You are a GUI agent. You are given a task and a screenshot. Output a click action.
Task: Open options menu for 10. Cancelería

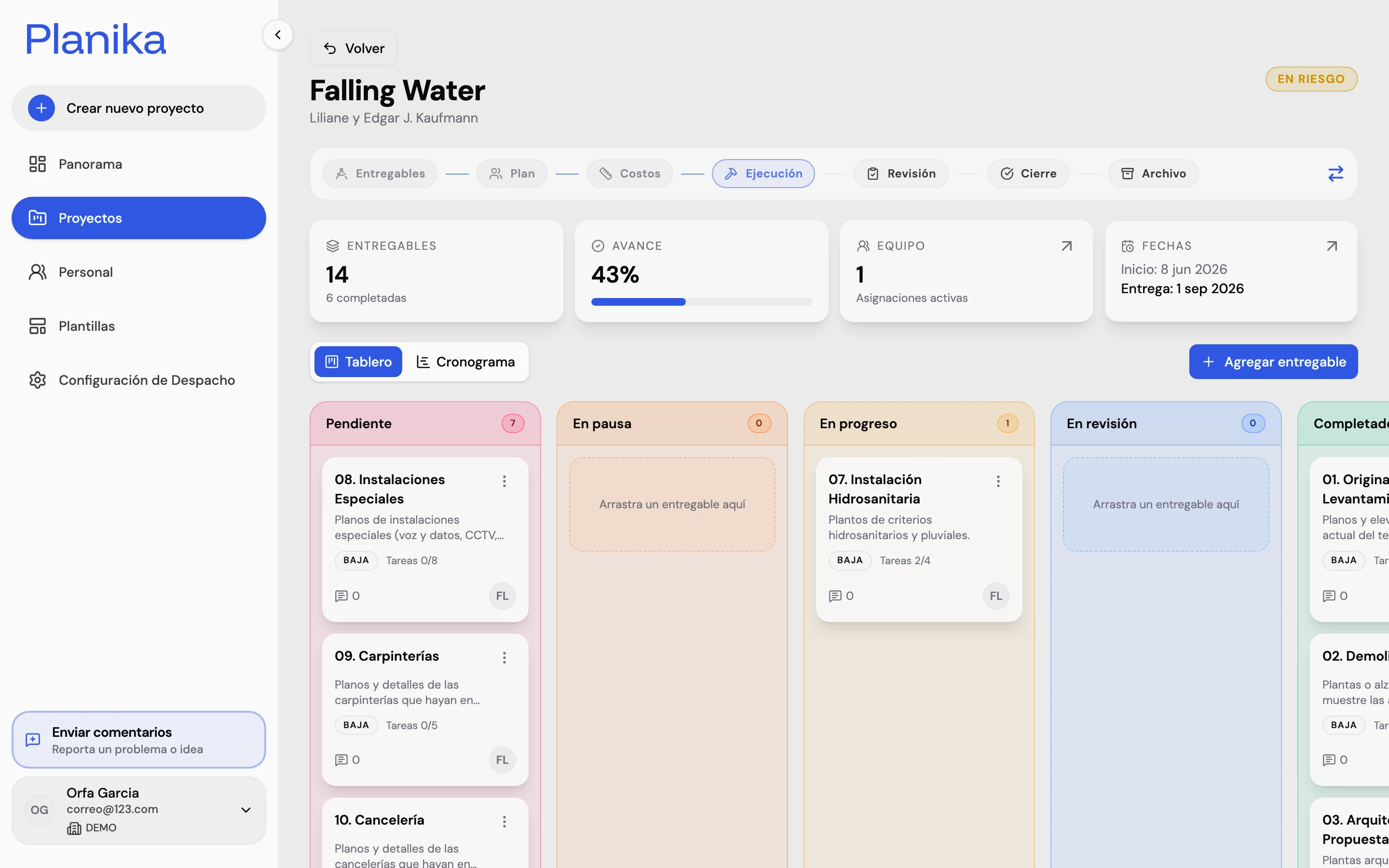(x=504, y=822)
